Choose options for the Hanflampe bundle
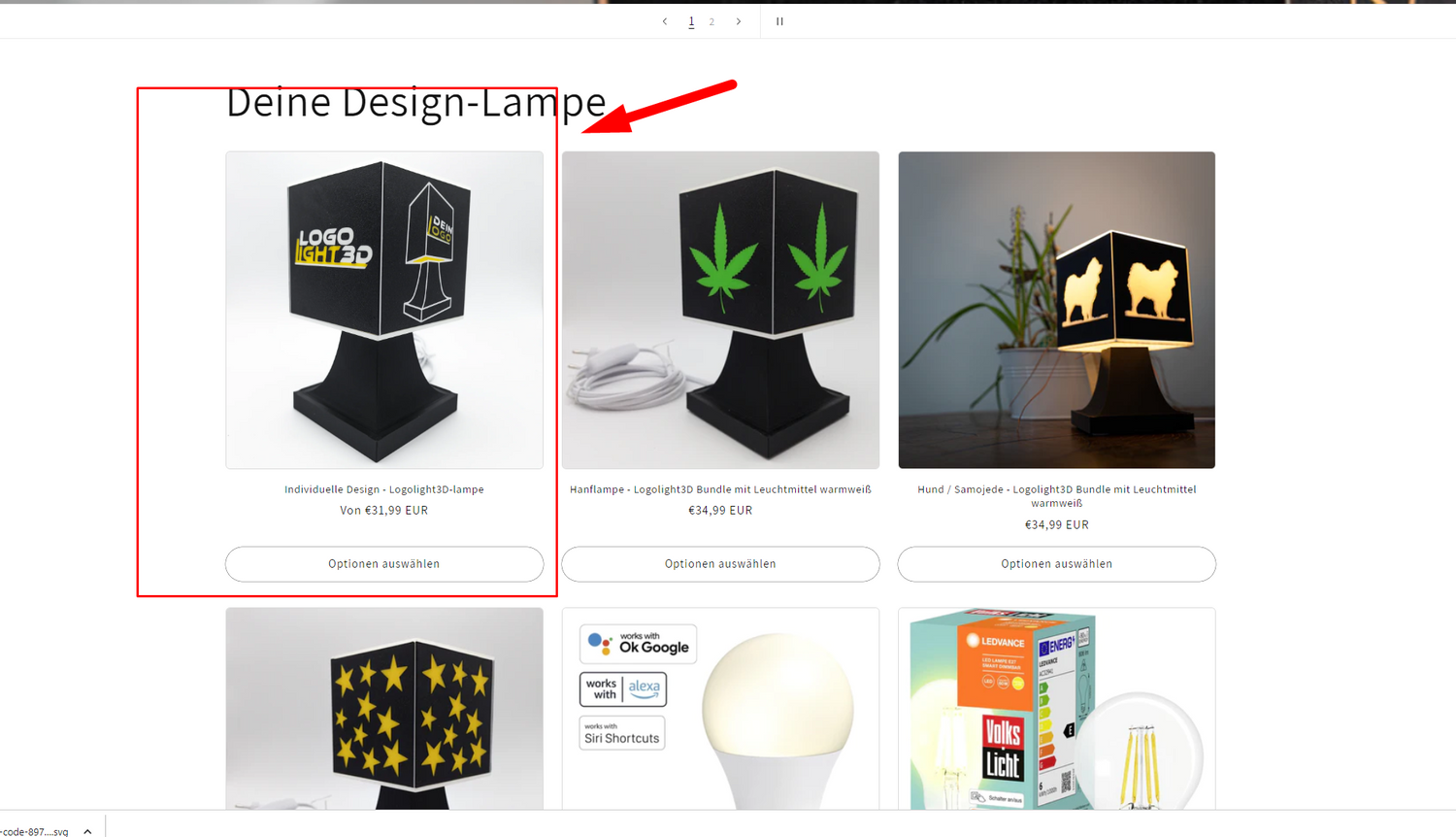 point(720,564)
